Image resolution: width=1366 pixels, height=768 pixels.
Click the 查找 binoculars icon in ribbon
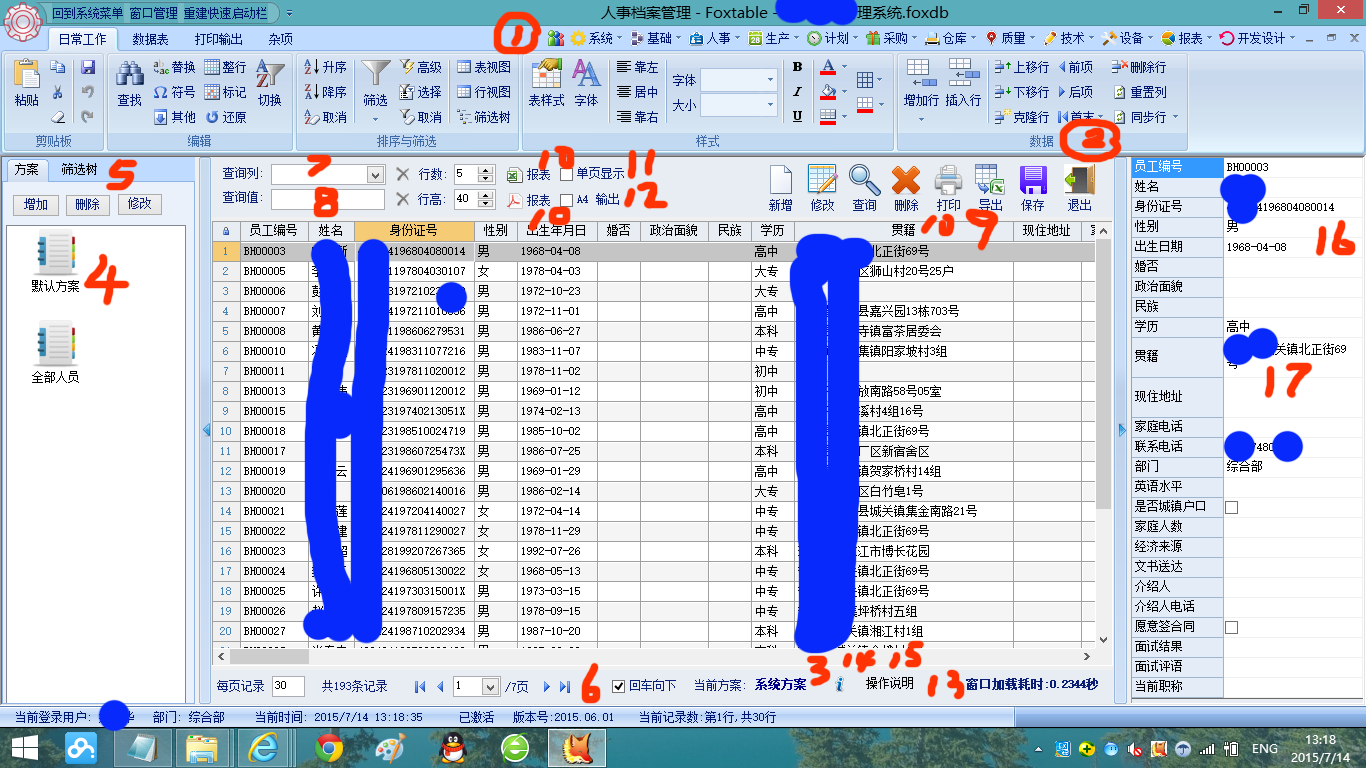(x=130, y=75)
